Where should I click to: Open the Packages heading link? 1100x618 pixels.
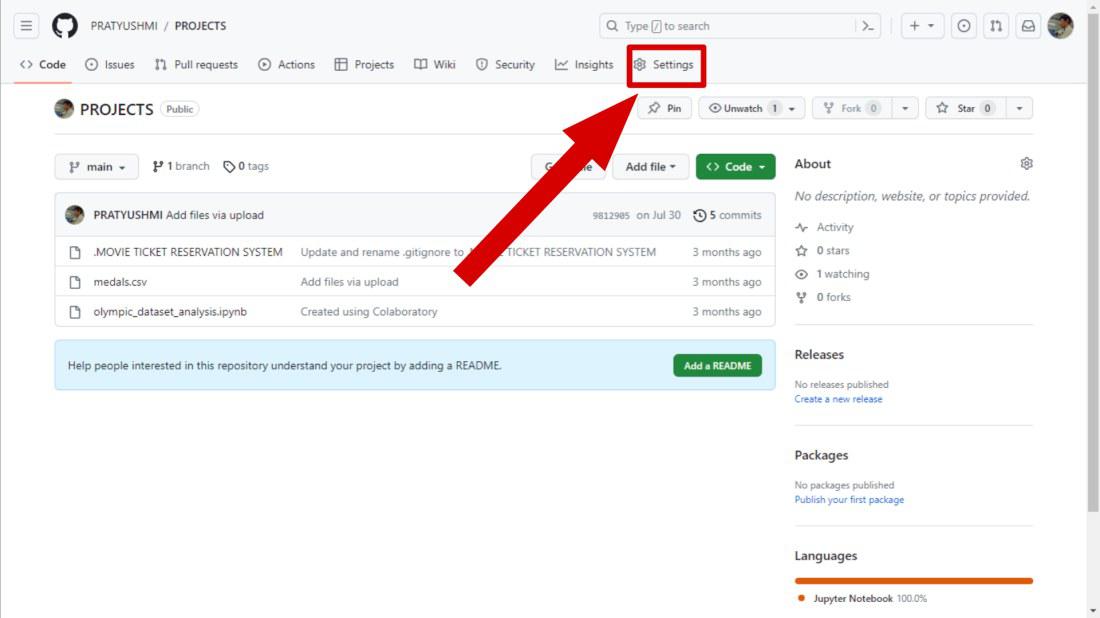point(821,455)
